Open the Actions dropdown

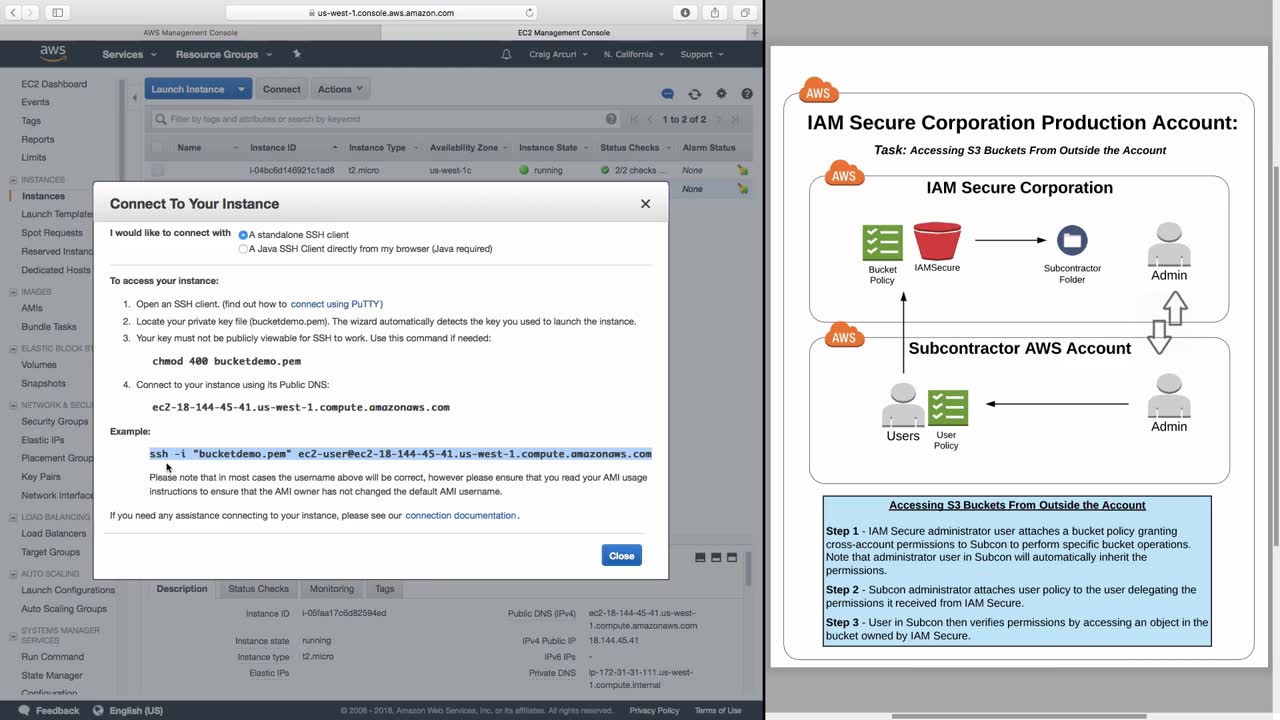pos(341,89)
